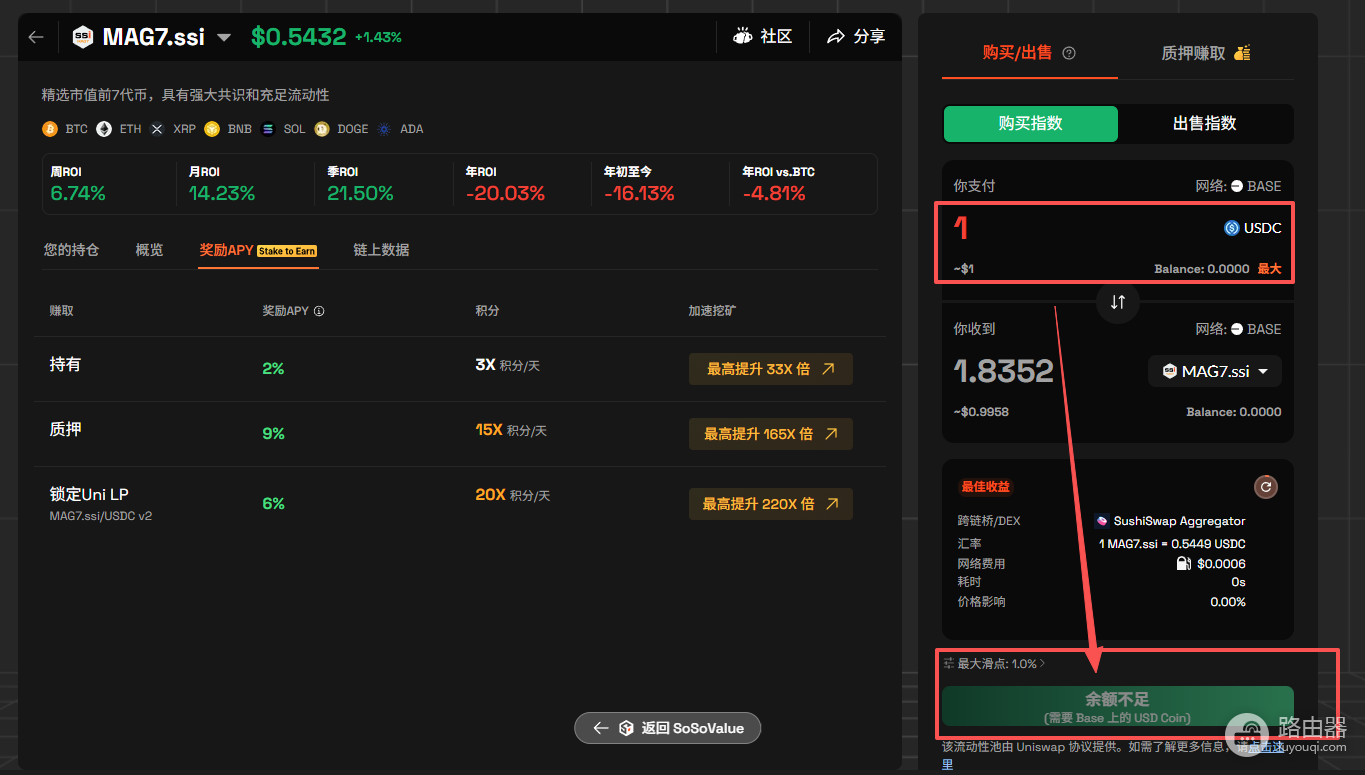Click the exchange rate 1 MAG7.ssi = 0.5449 USDC
Screen dimensions: 1365x775
1172,544
